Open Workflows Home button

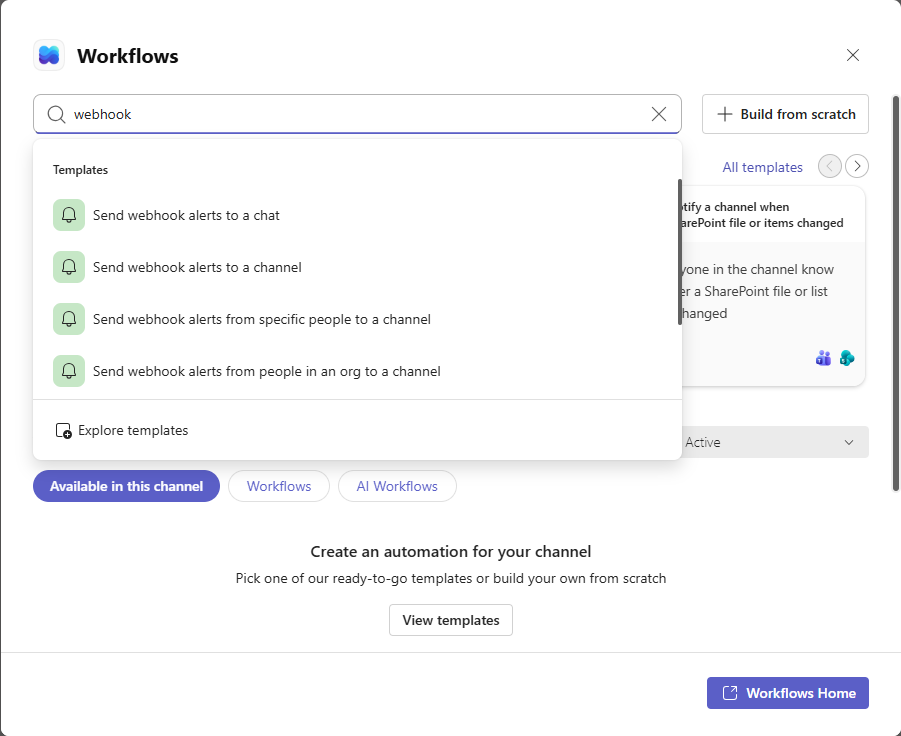788,693
